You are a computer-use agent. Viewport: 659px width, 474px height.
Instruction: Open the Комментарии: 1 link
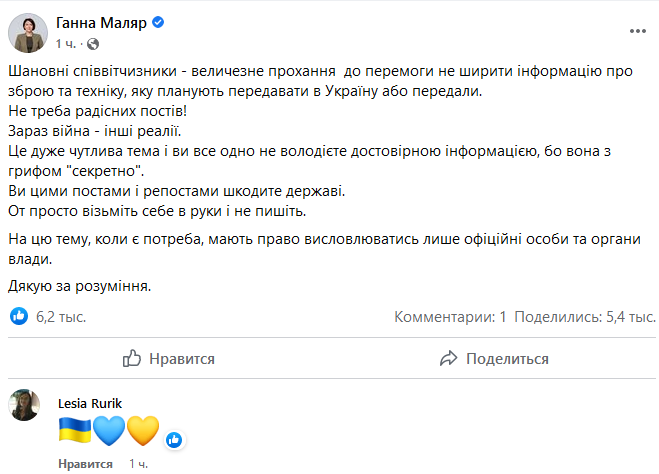pos(450,317)
